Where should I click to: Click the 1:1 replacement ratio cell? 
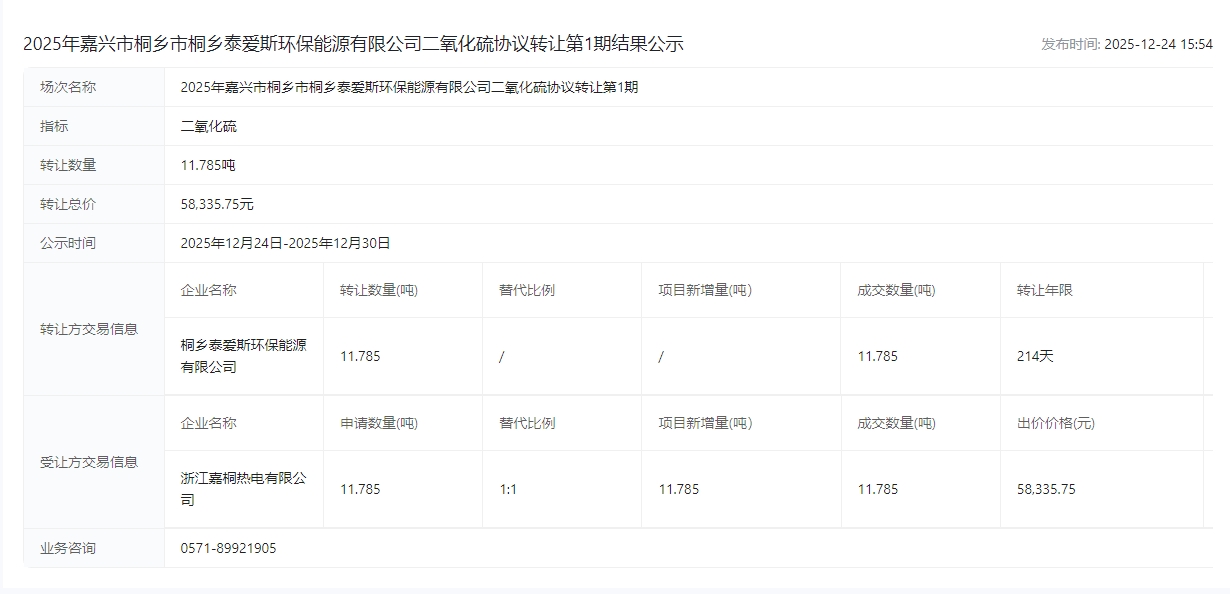click(508, 489)
